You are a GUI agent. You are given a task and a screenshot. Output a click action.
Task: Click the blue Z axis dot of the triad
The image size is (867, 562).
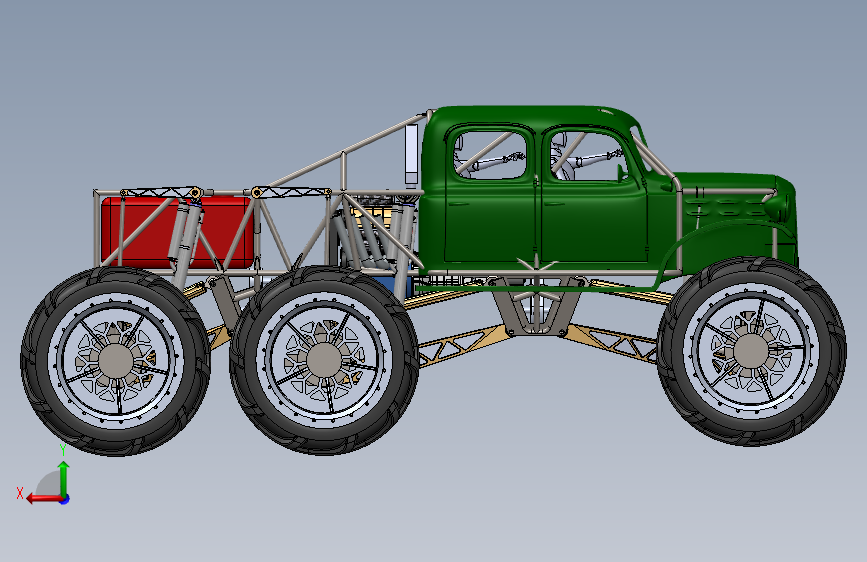(65, 499)
